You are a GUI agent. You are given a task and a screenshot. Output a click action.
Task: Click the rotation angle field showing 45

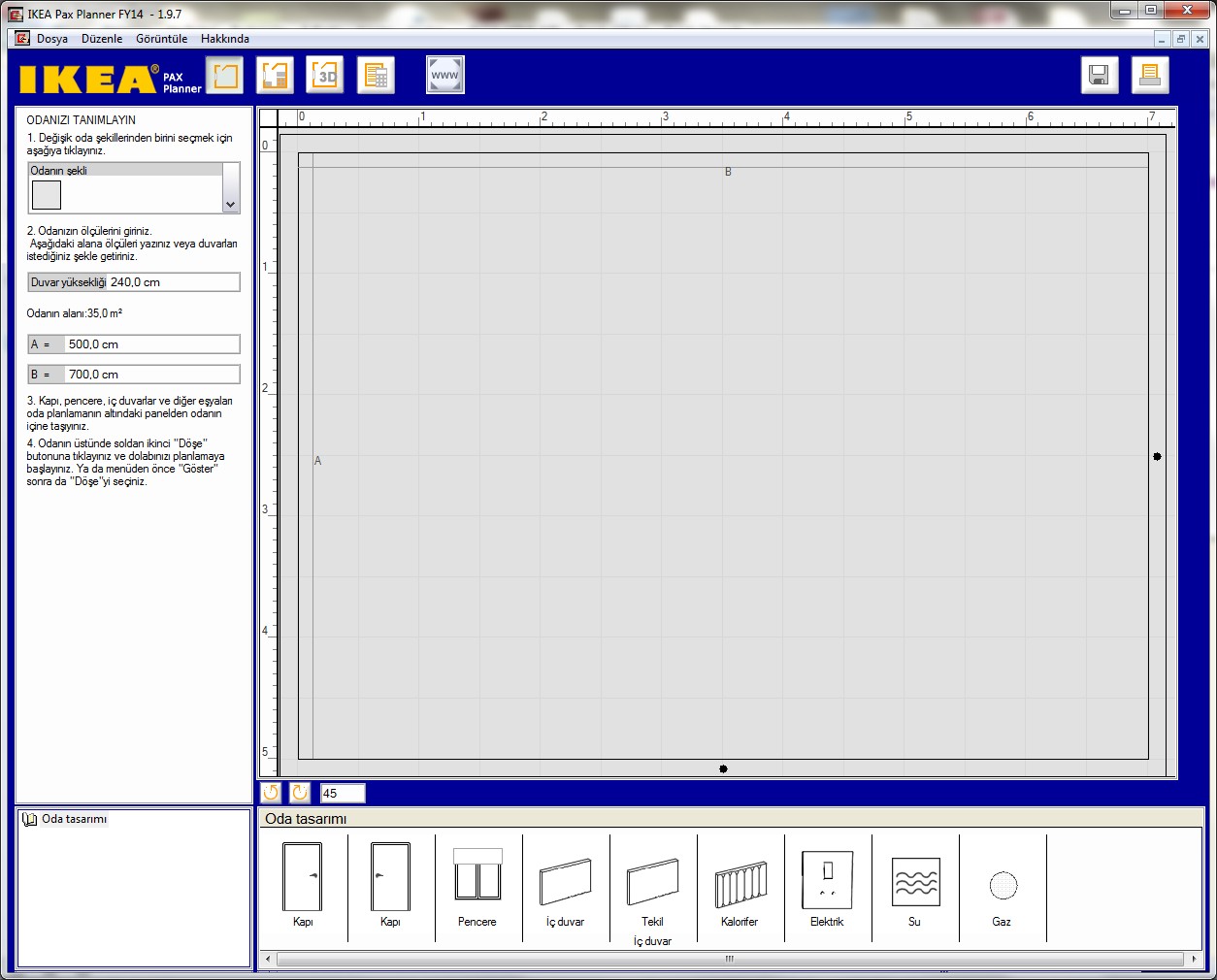pos(343,794)
